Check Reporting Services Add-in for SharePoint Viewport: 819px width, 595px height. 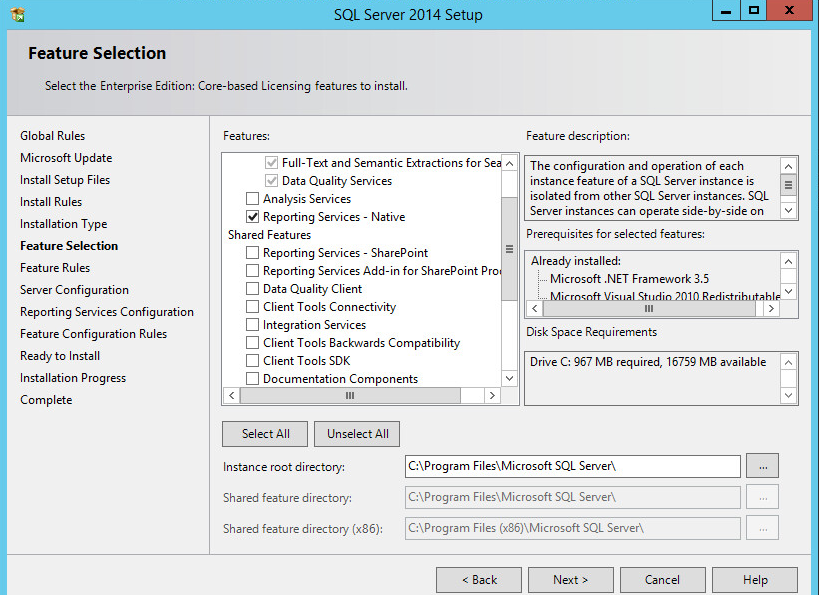point(252,271)
